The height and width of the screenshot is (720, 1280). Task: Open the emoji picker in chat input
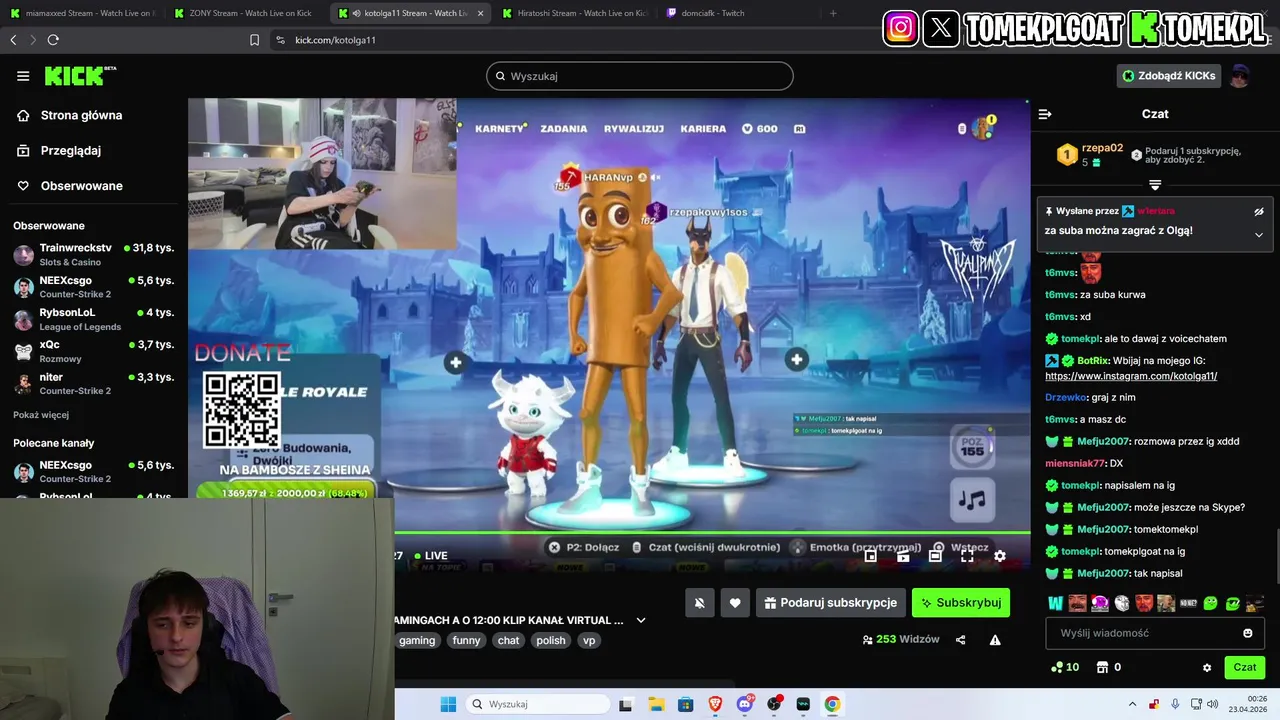(1248, 633)
